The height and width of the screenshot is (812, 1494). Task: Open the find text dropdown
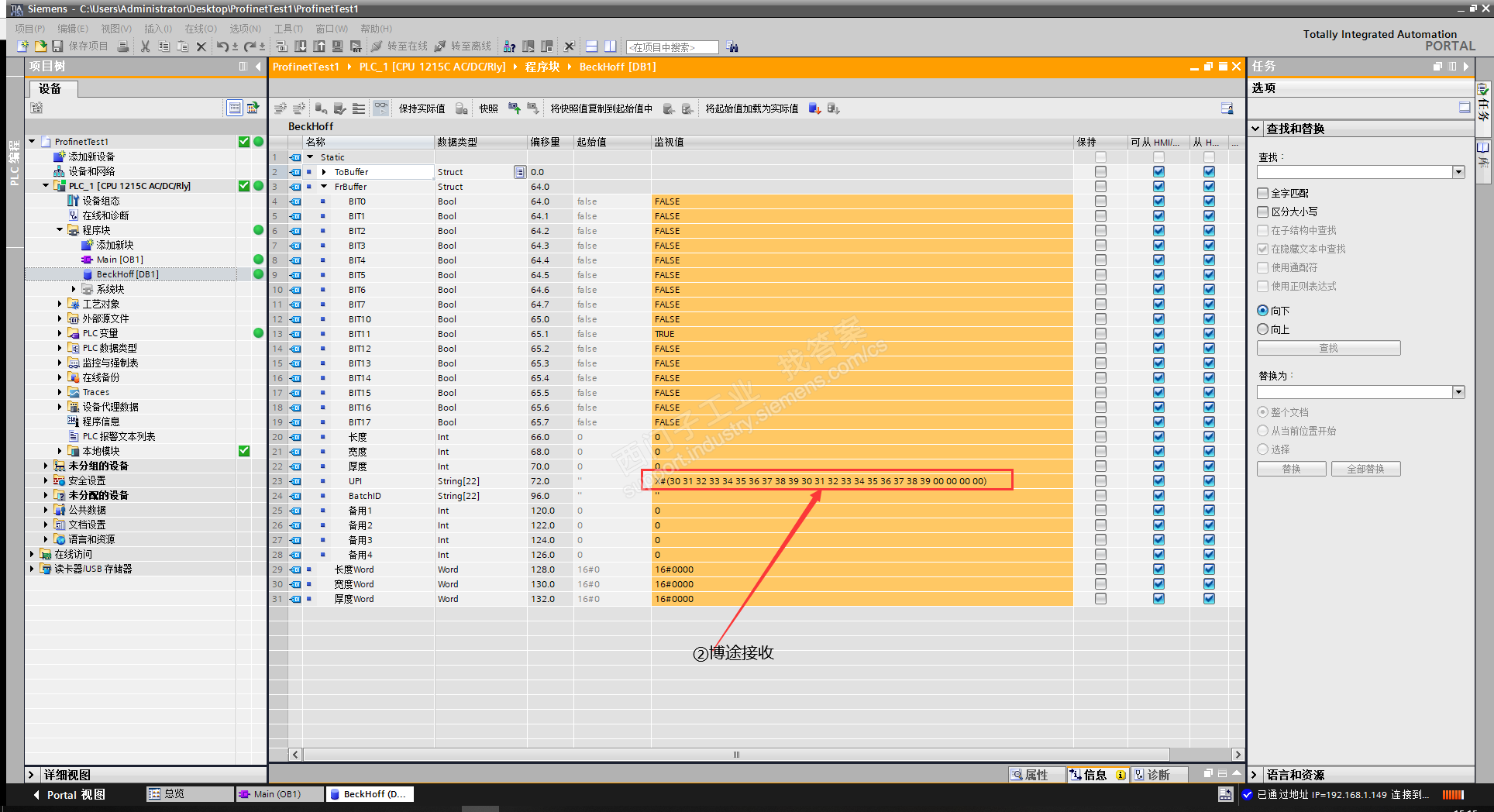click(x=1458, y=172)
